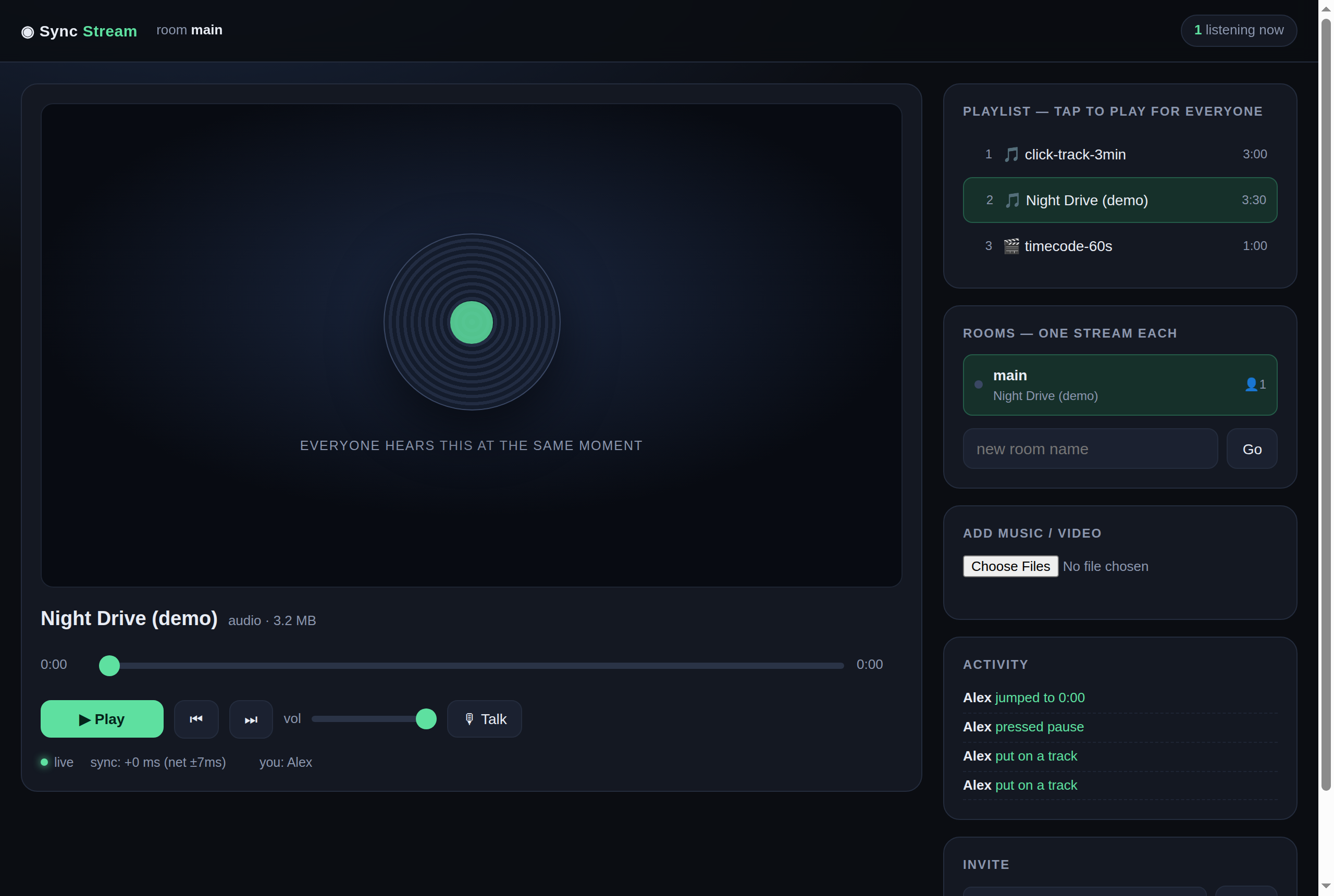Click Choose Files to add media
Screen dimensions: 1334x896
point(1010,566)
